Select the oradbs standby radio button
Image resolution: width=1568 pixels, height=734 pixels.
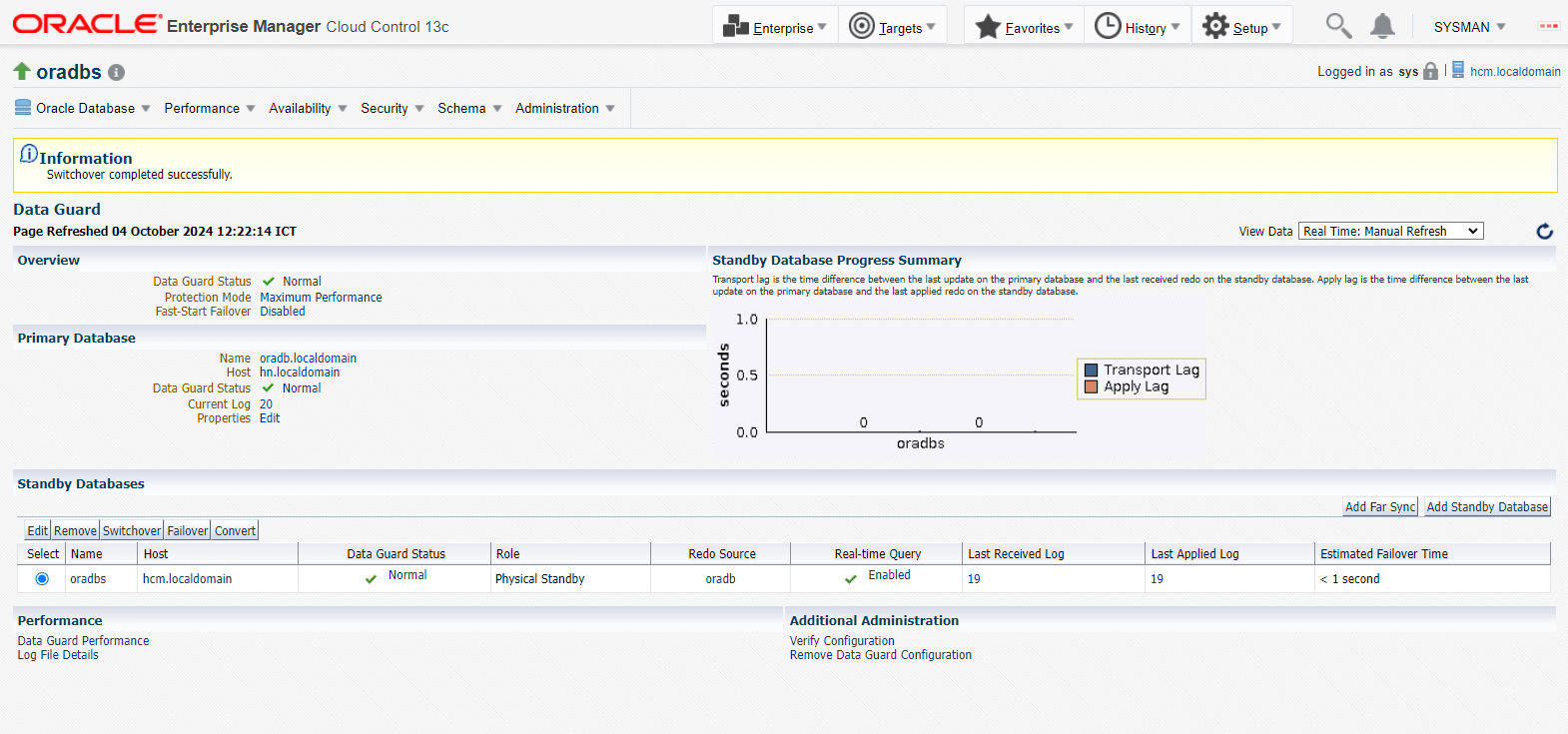42,579
